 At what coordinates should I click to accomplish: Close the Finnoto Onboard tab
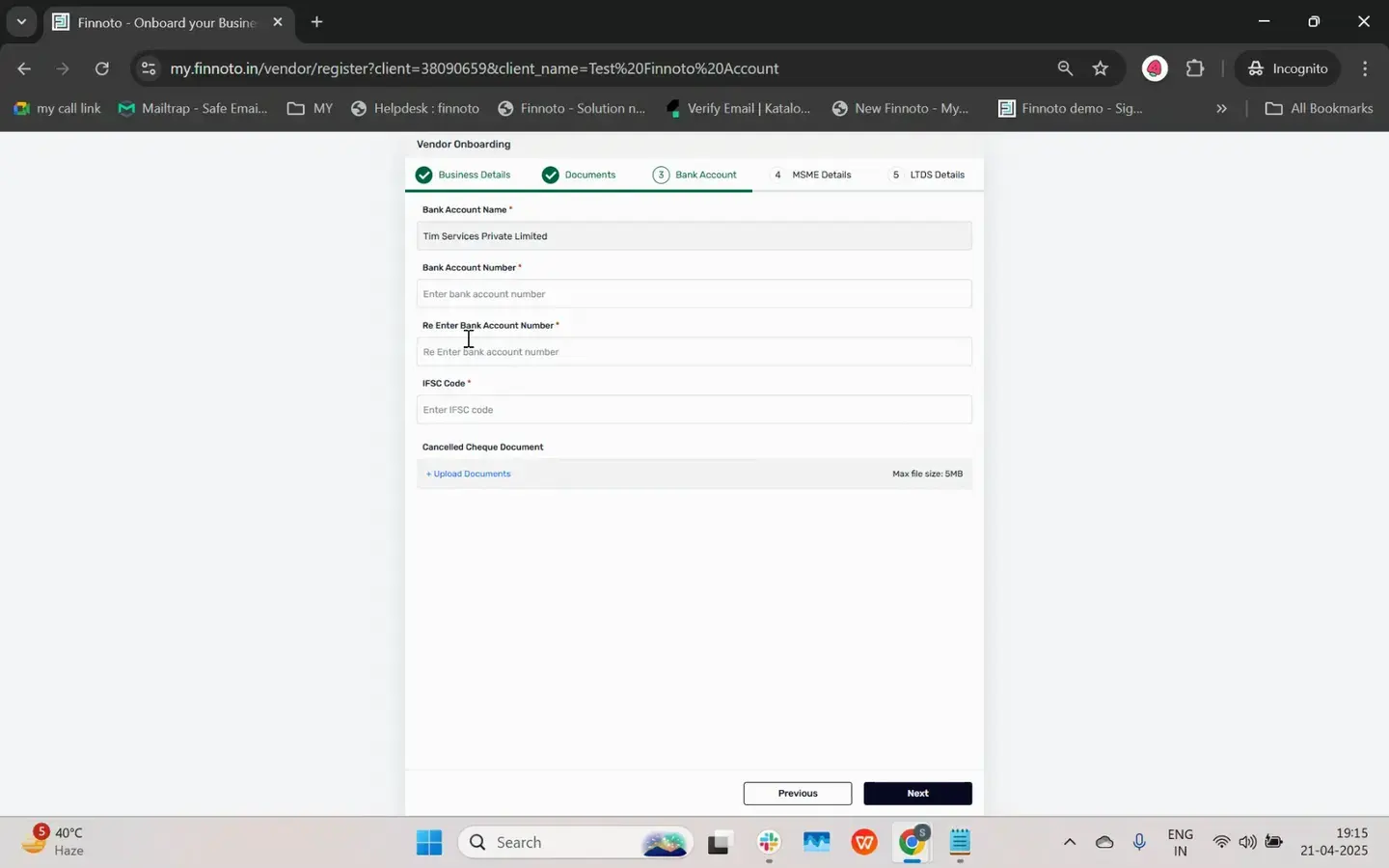pos(278,21)
